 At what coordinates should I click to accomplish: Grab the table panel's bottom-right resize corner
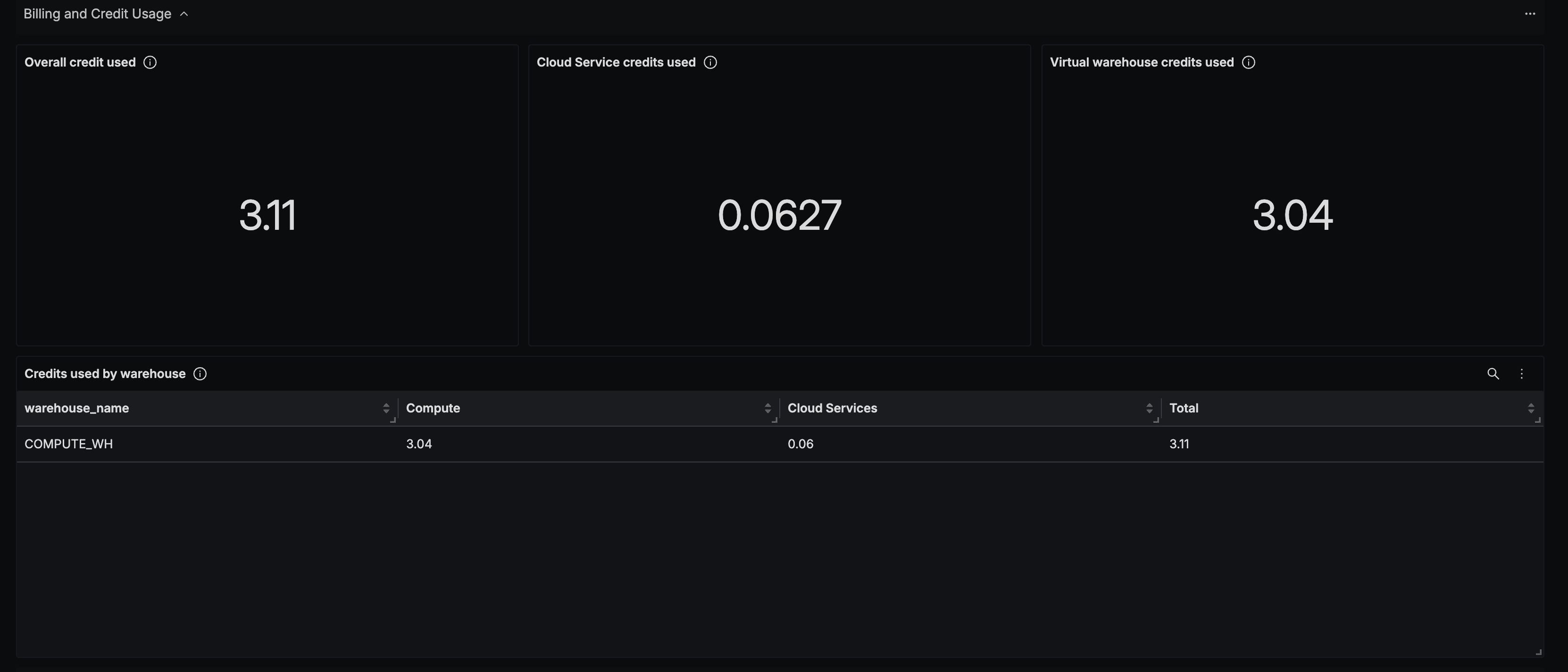1538,652
